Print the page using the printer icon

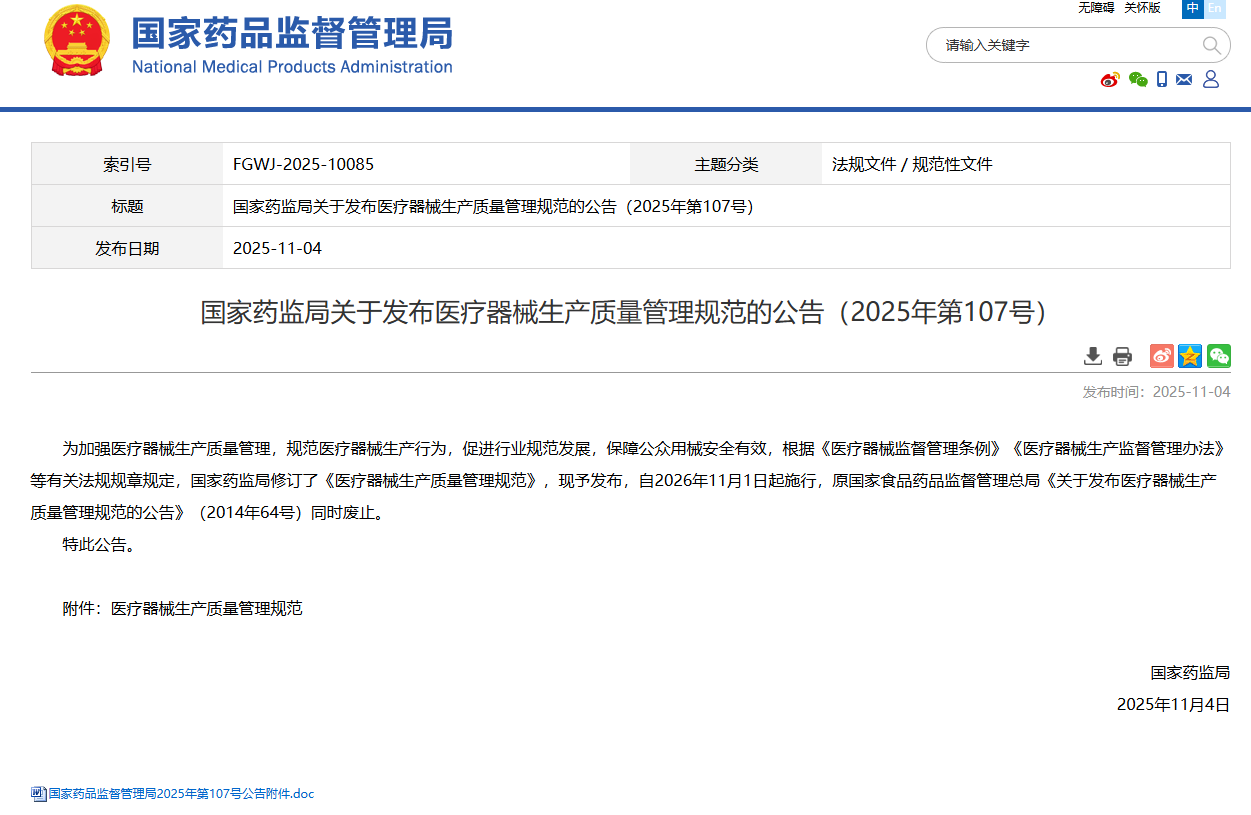pos(1122,356)
